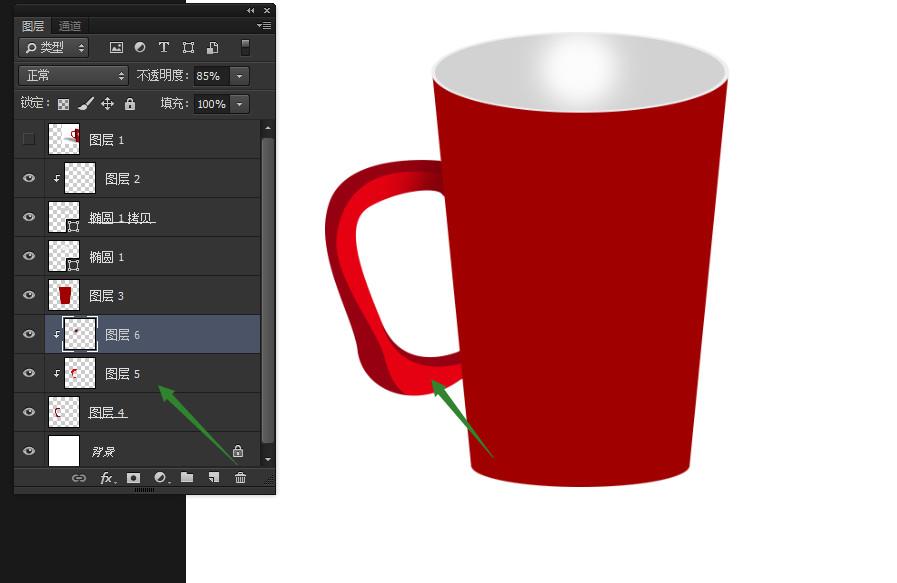
Task: Filter layers by pixel layer icon
Action: [x=116, y=47]
